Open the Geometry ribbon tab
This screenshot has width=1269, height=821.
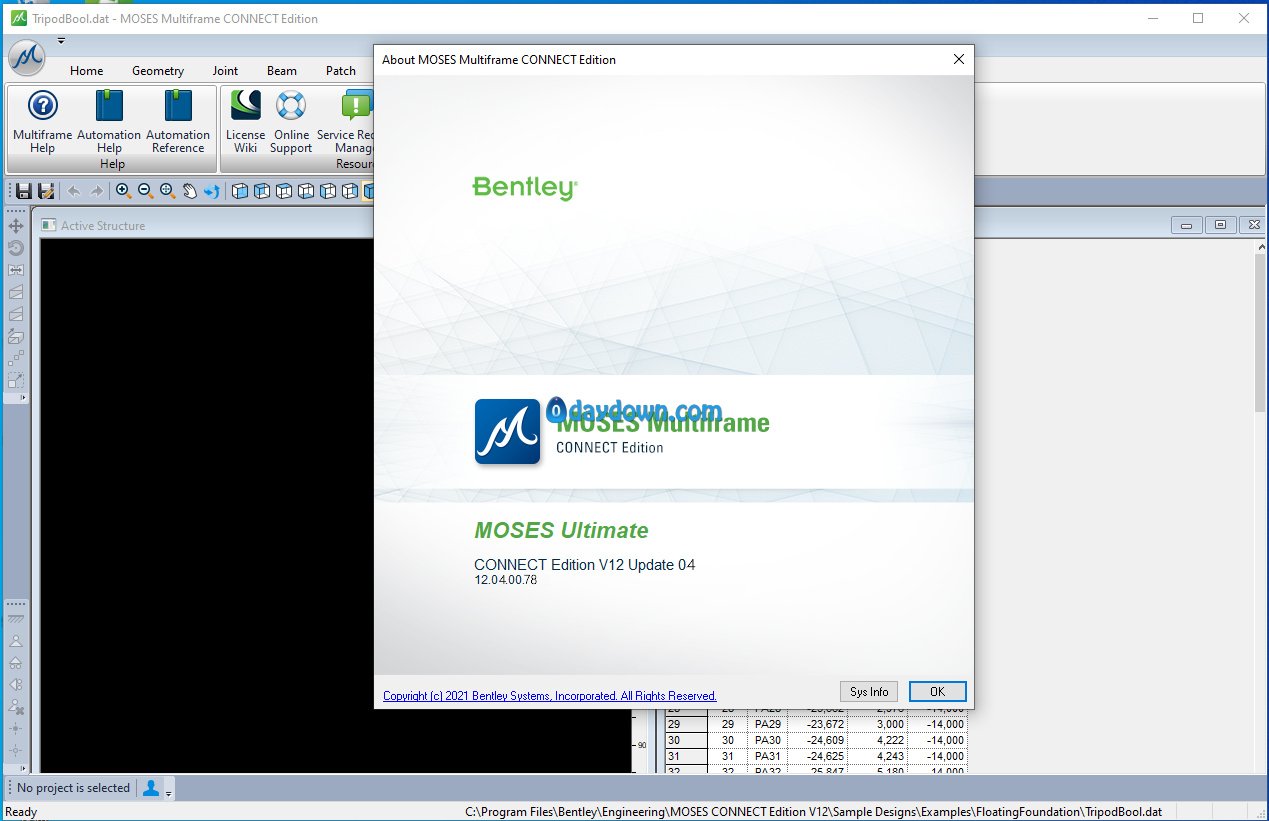158,71
